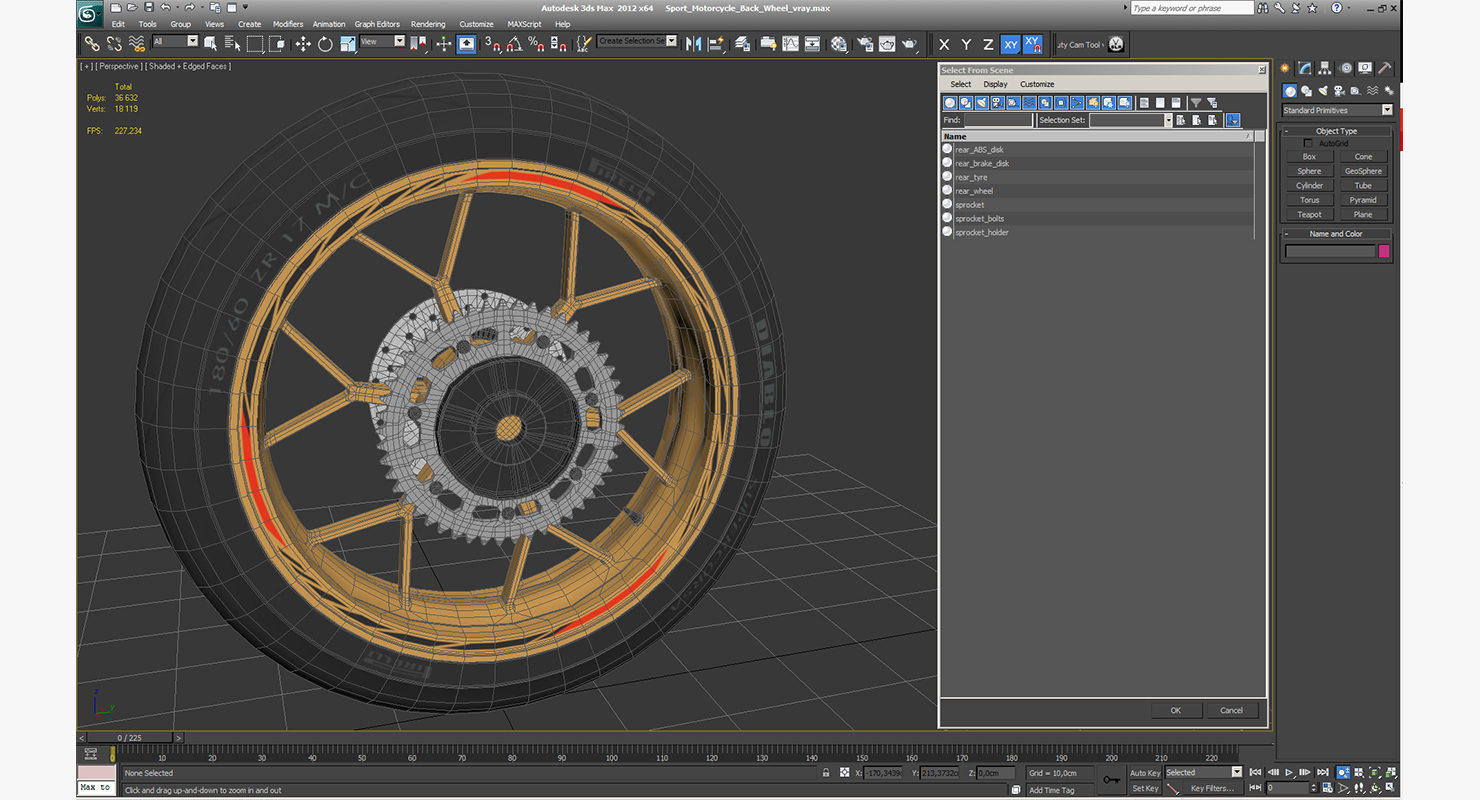The image size is (1480, 800).
Task: Open the MAXScript menu
Action: [x=524, y=24]
